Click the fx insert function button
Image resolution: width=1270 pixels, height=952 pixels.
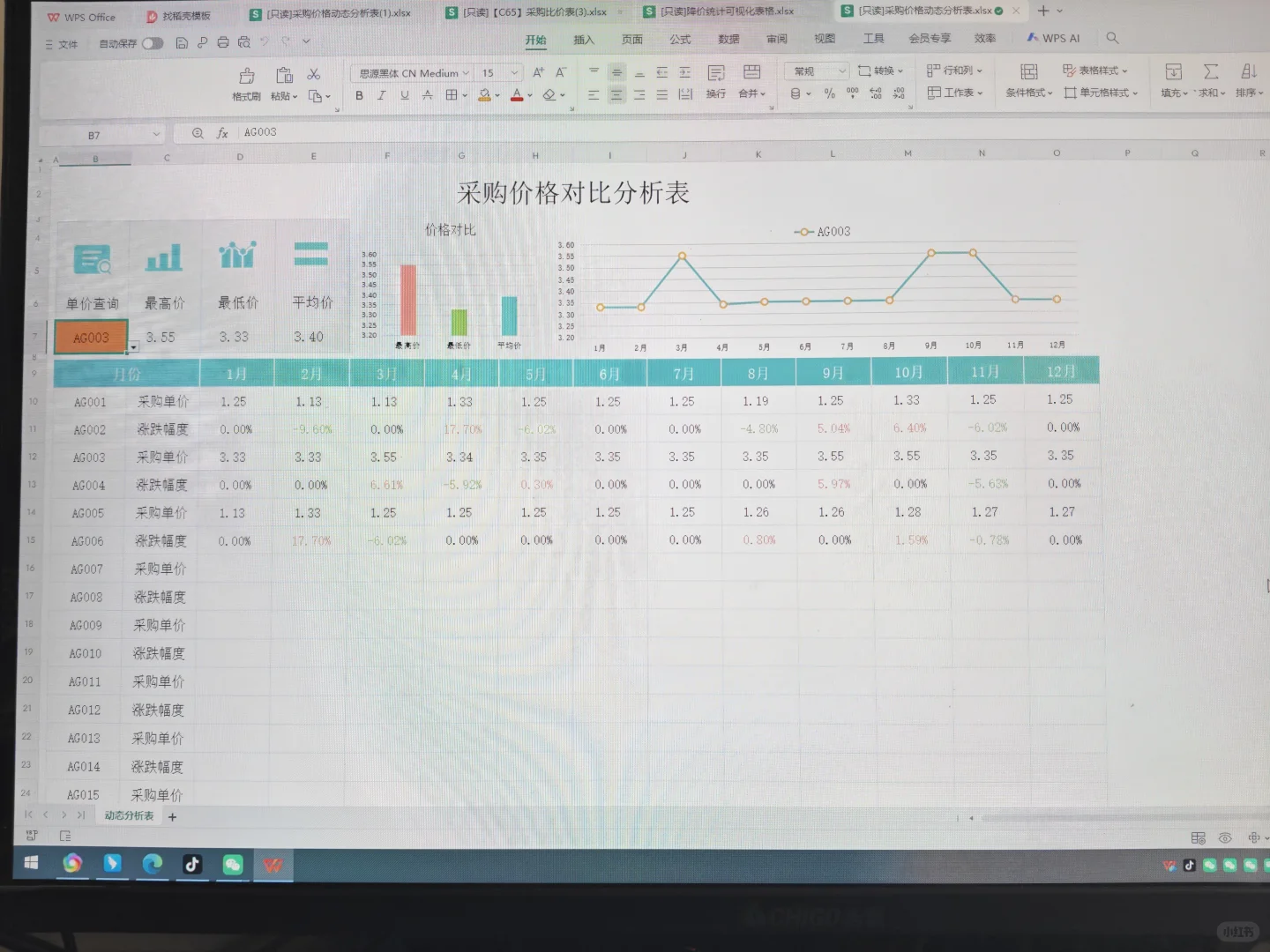coord(222,132)
